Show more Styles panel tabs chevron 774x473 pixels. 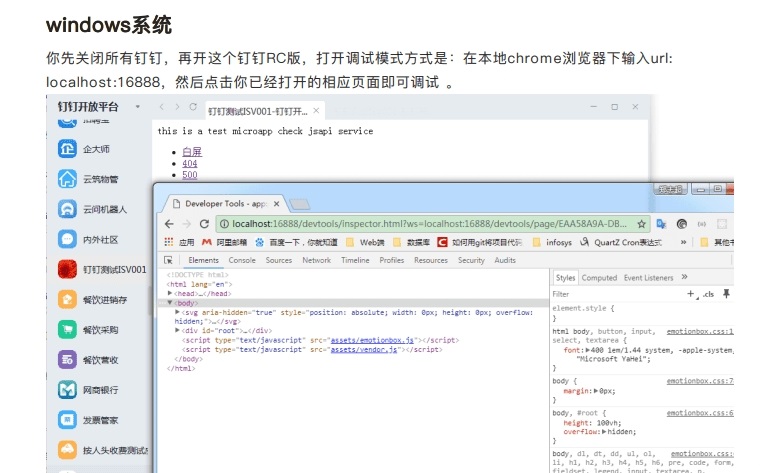coord(685,277)
